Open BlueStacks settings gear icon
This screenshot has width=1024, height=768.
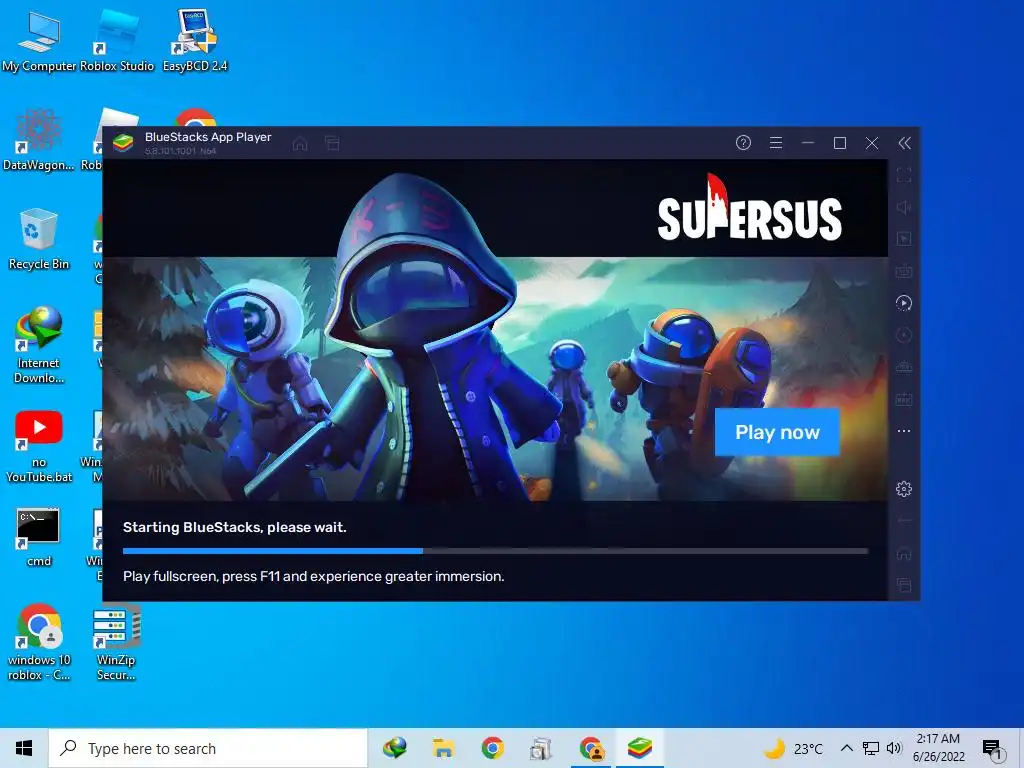point(904,489)
